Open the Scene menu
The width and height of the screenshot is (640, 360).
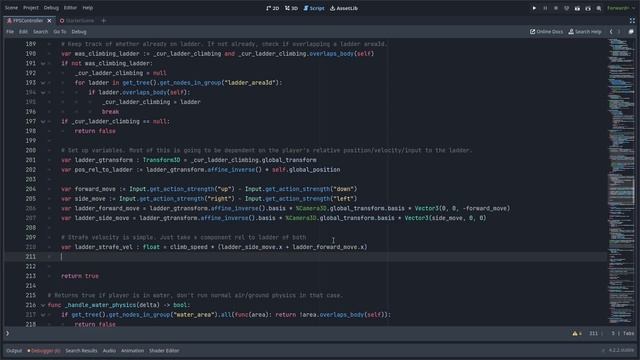pos(11,8)
